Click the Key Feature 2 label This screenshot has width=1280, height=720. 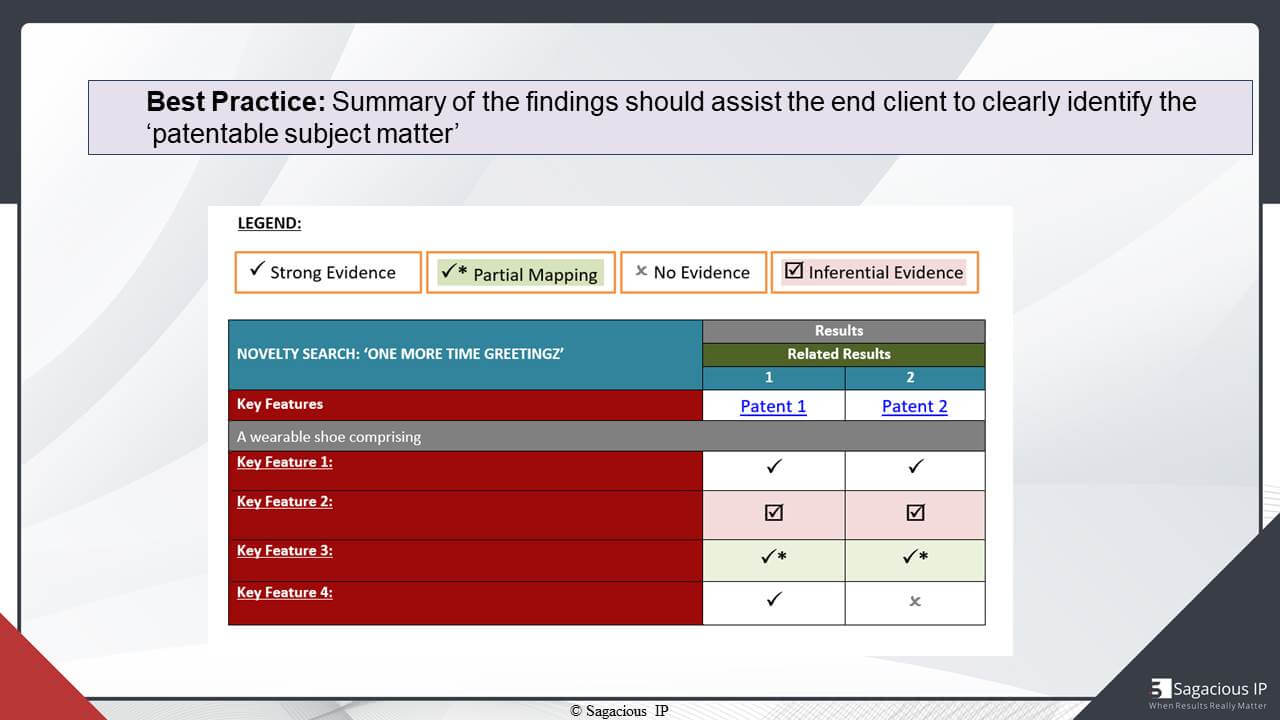click(285, 501)
